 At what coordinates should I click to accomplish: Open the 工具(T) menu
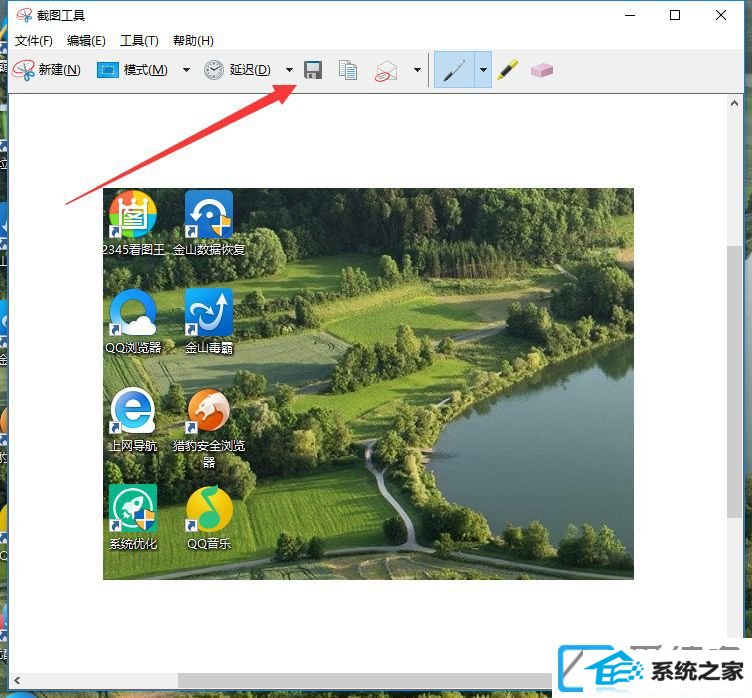(x=139, y=41)
